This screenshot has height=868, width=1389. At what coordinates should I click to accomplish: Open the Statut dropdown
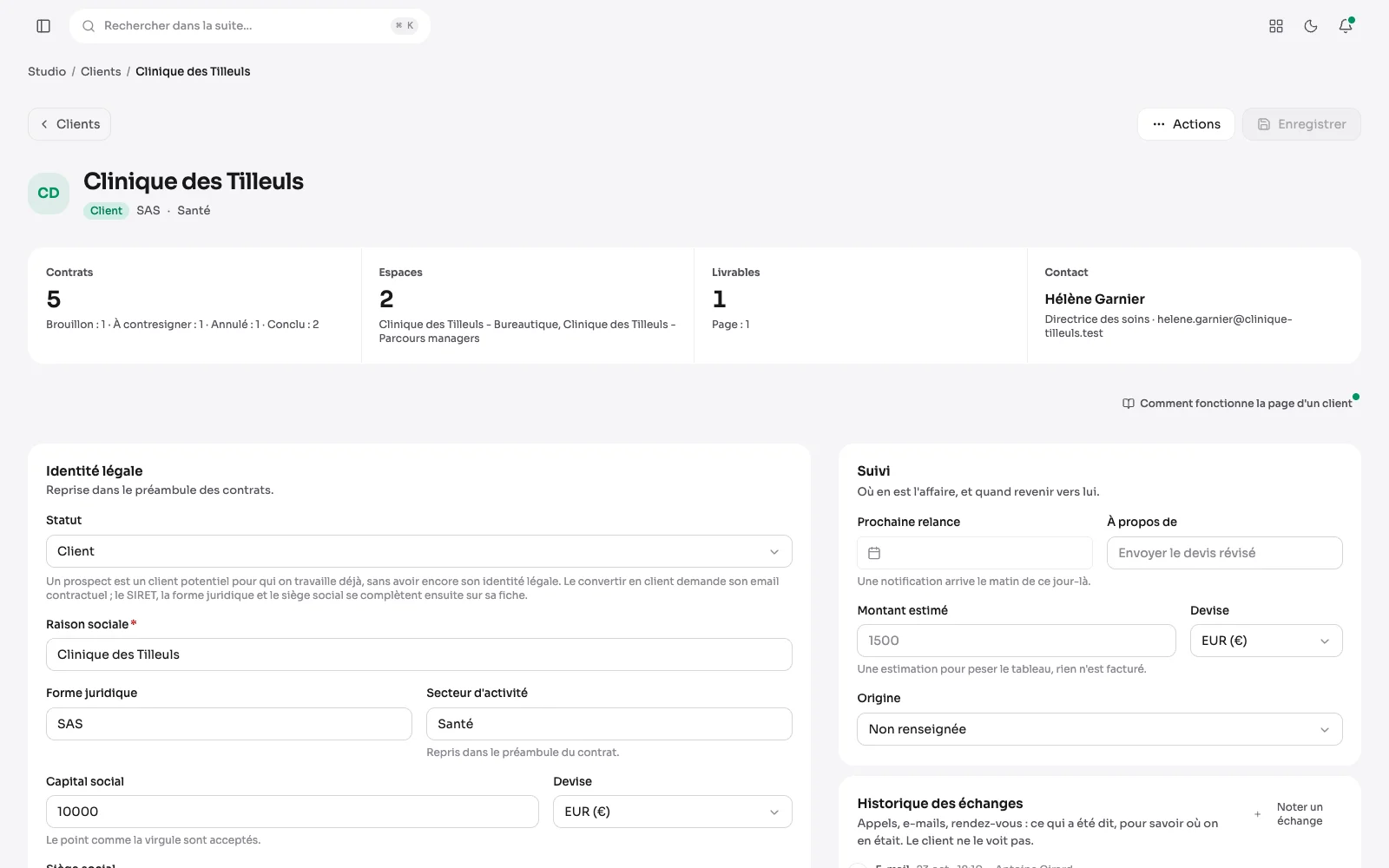point(419,551)
